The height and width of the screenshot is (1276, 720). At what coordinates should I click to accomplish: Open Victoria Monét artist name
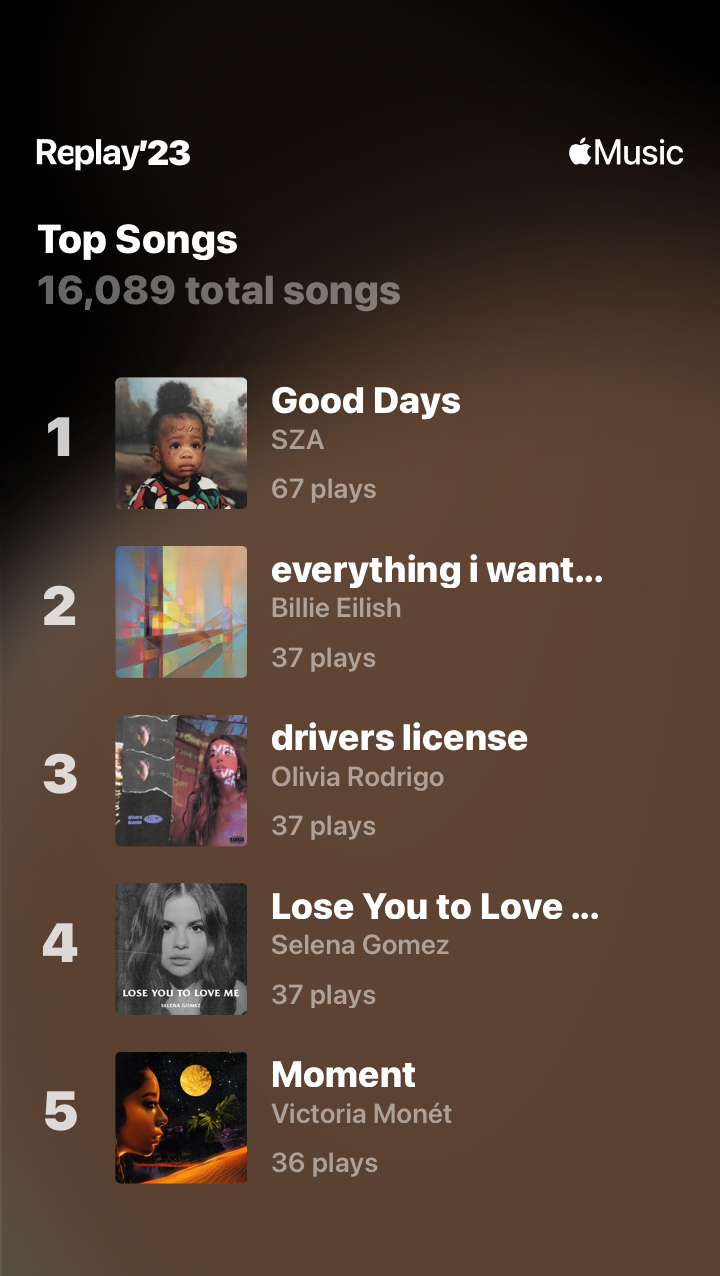[x=361, y=1114]
